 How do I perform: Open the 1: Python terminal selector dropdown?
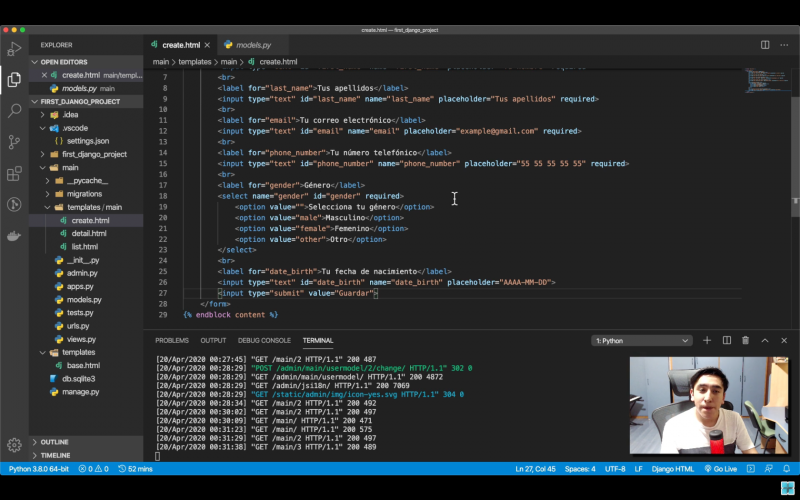point(640,340)
